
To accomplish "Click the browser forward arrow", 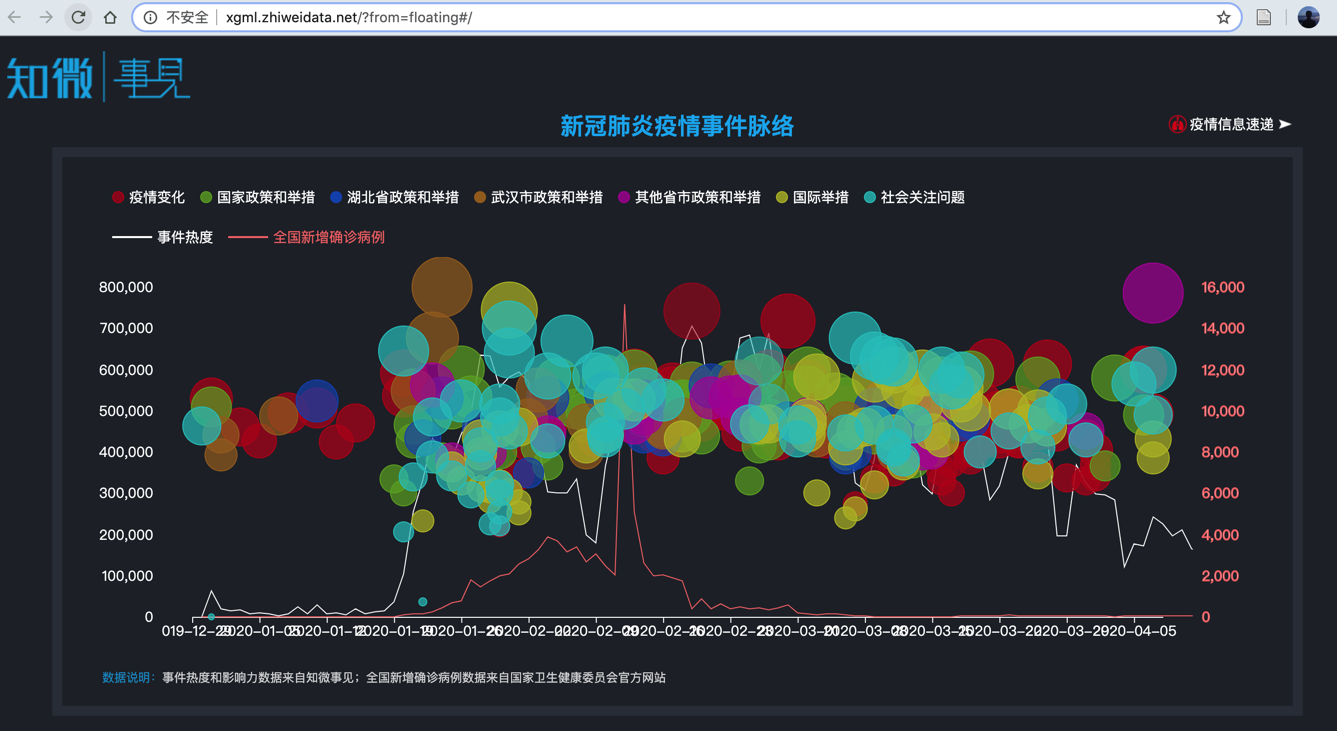I will coord(46,17).
